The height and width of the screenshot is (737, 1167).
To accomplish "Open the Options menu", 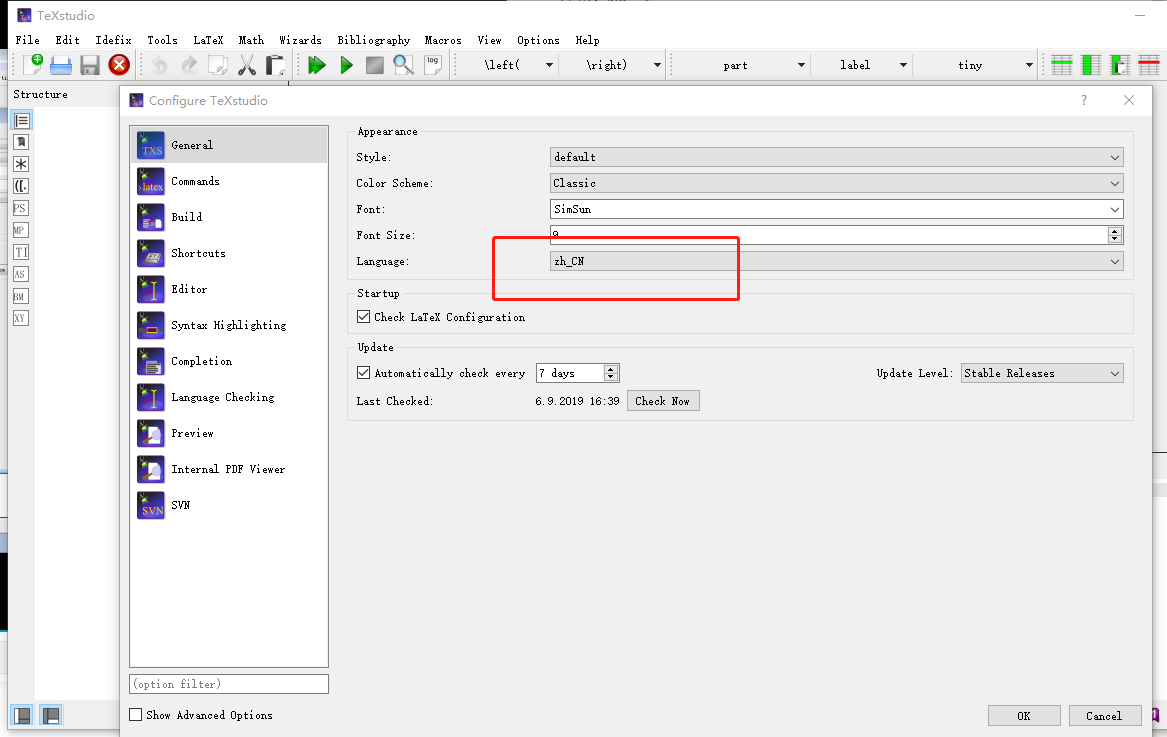I will [538, 40].
